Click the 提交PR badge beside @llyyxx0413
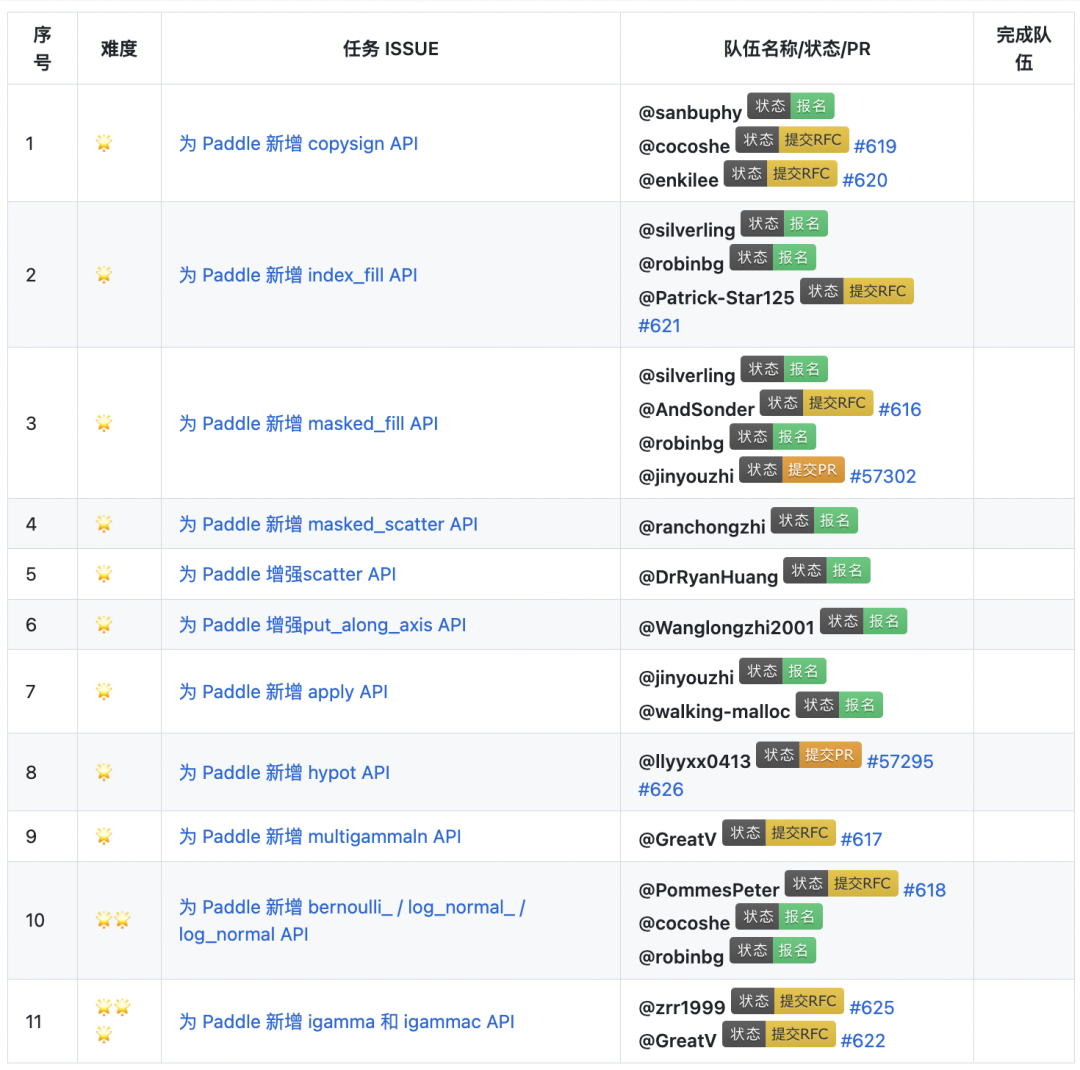Image resolution: width=1080 pixels, height=1070 pixels. (x=809, y=755)
